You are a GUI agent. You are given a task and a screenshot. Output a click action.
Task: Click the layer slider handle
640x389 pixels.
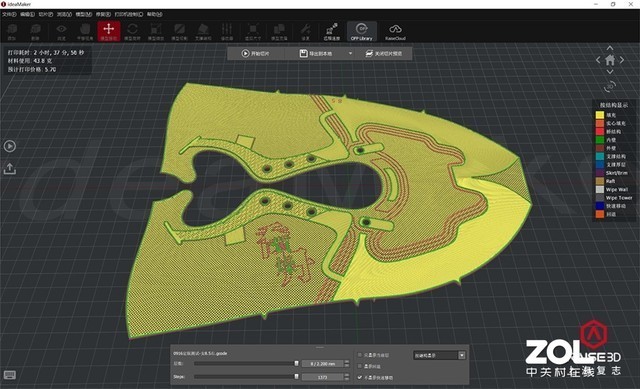click(x=296, y=363)
